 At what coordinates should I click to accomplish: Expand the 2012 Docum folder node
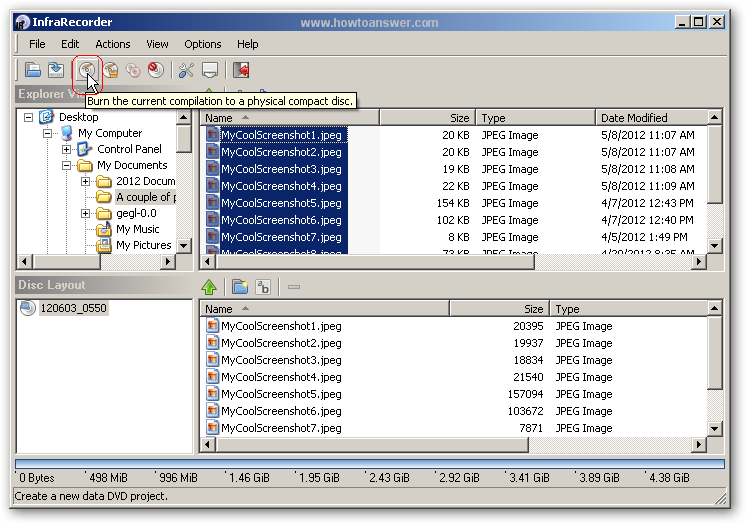(86, 181)
